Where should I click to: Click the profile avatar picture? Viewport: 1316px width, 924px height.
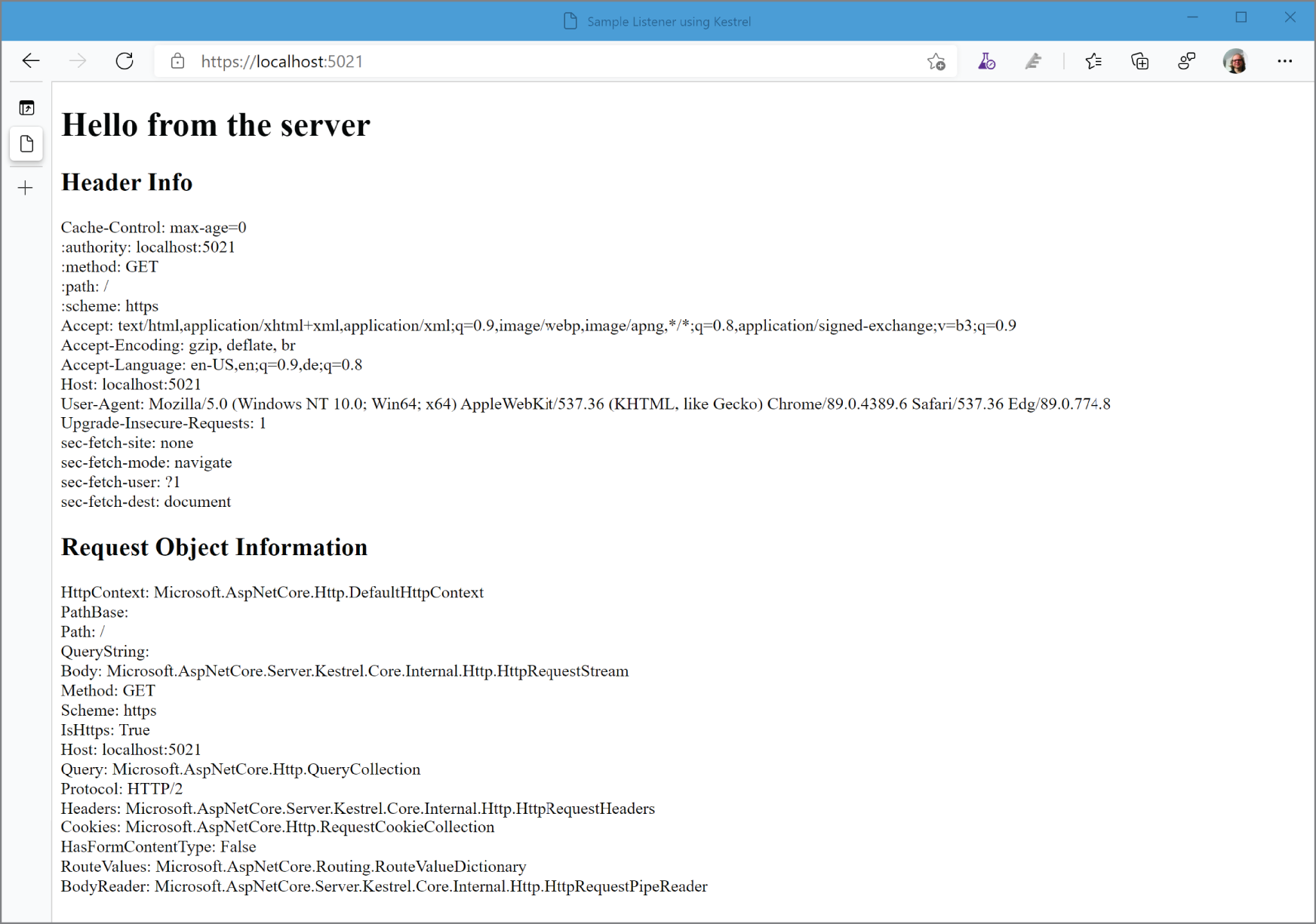(x=1235, y=61)
